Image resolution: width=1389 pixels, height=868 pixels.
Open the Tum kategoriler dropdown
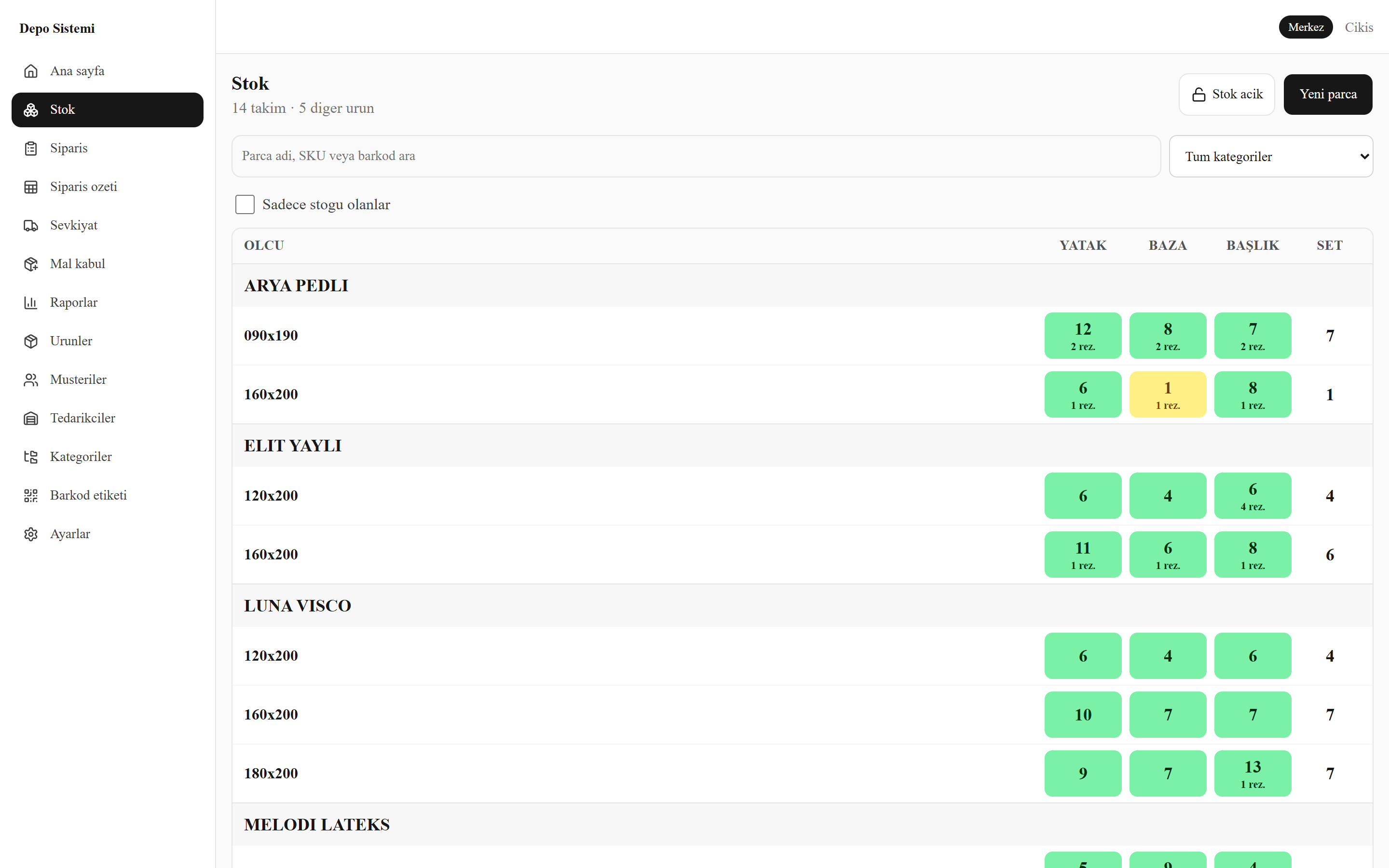(1271, 156)
